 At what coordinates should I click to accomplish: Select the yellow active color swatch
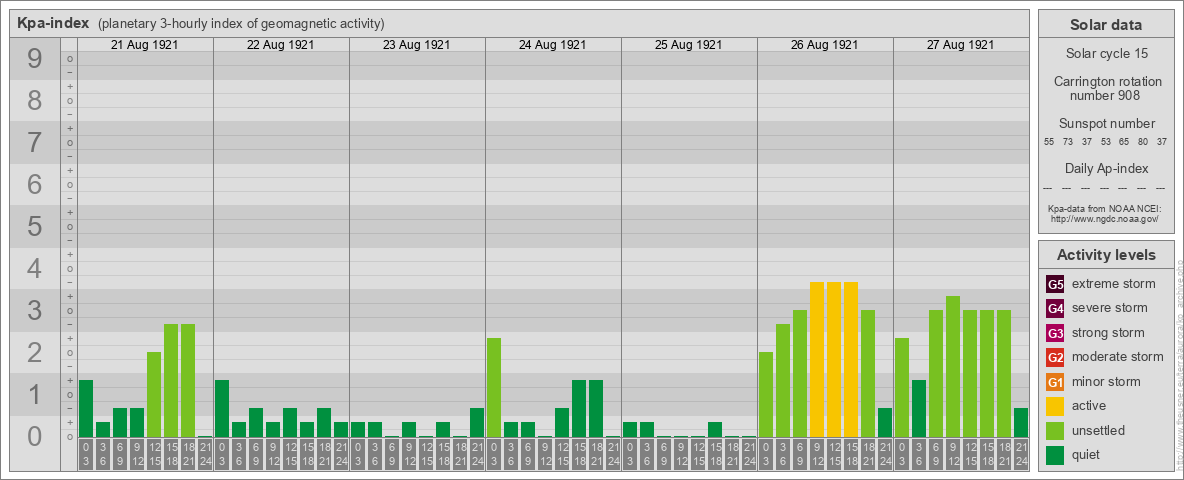(1055, 406)
